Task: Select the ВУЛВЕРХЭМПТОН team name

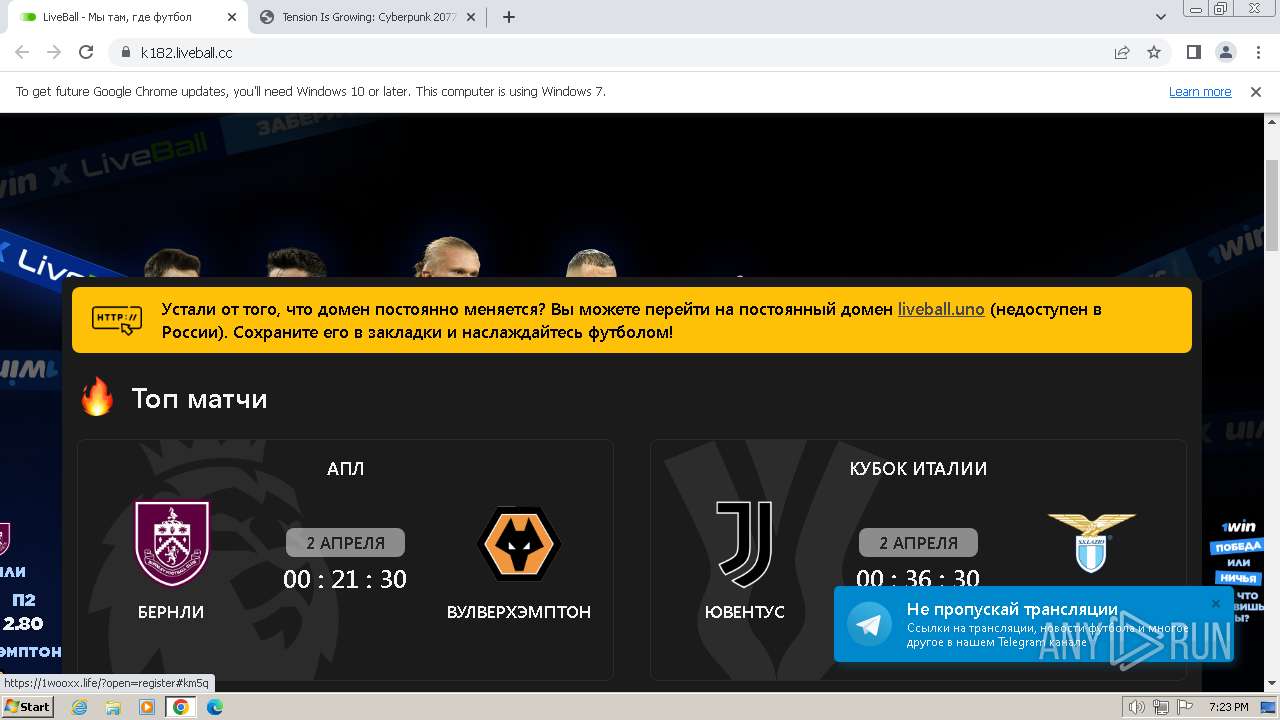Action: 519,612
